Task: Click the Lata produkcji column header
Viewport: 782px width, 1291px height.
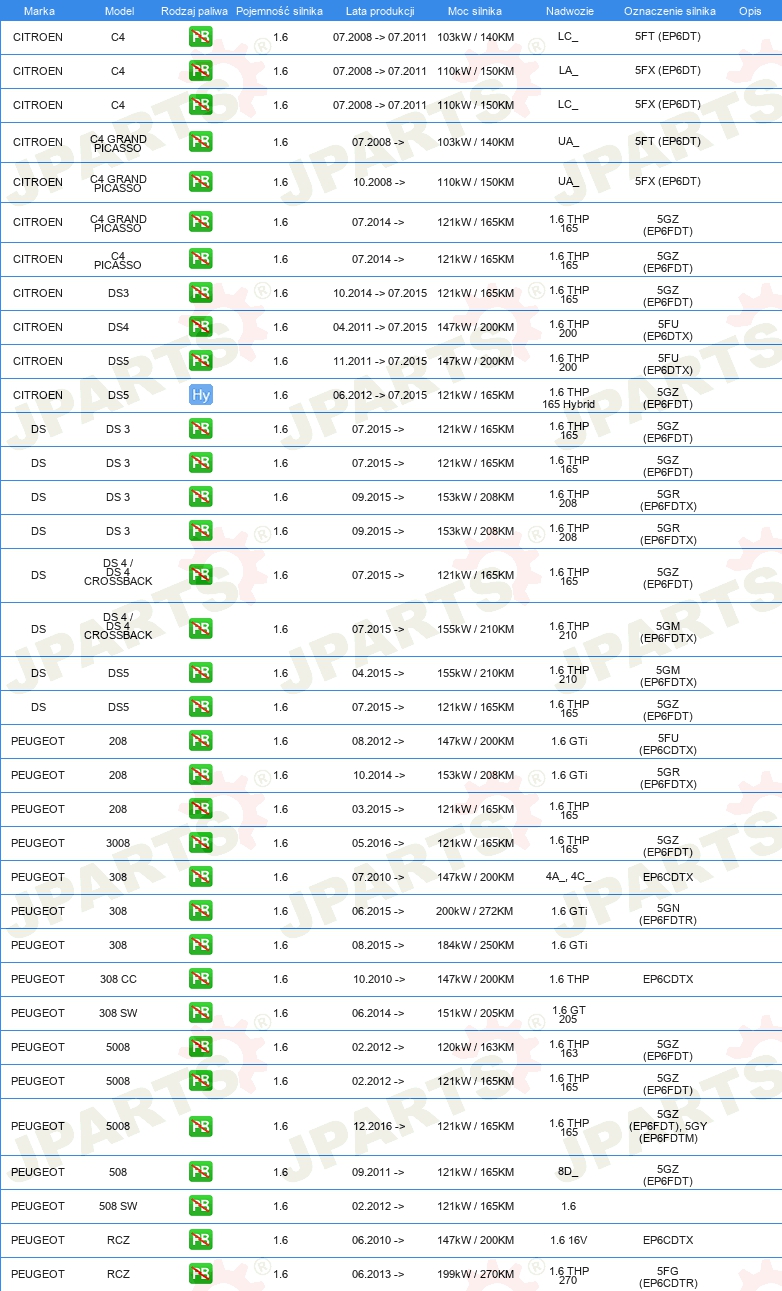Action: click(380, 10)
